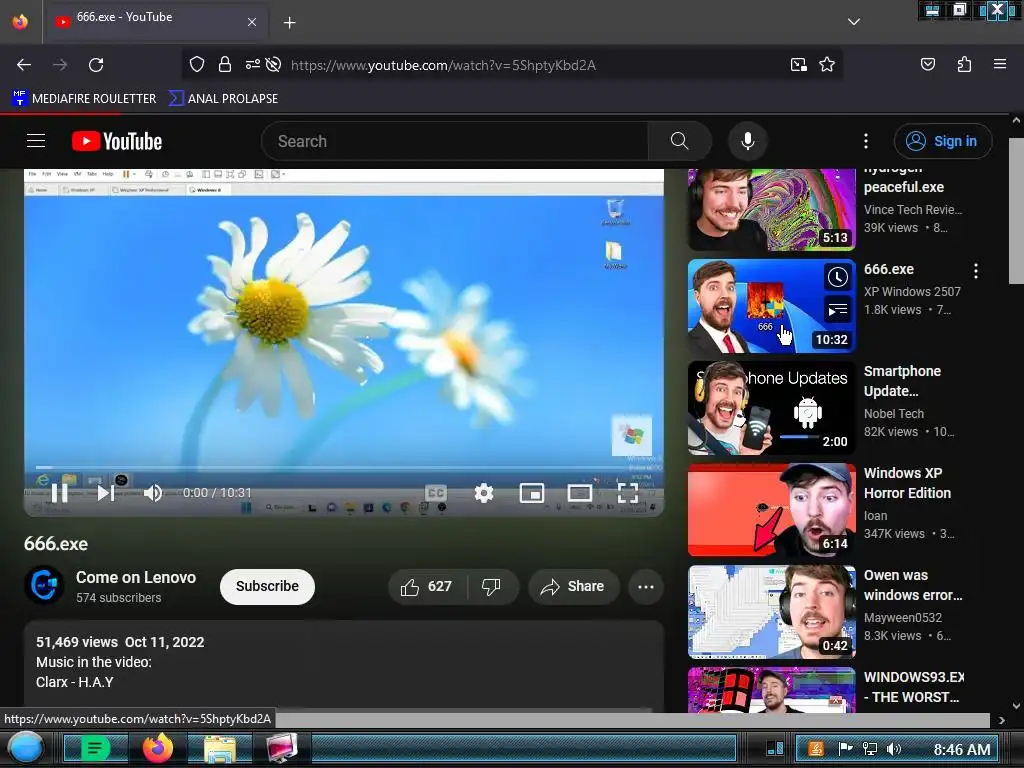Focus the YouTube Search field
The width and height of the screenshot is (1024, 768).
[x=455, y=141]
